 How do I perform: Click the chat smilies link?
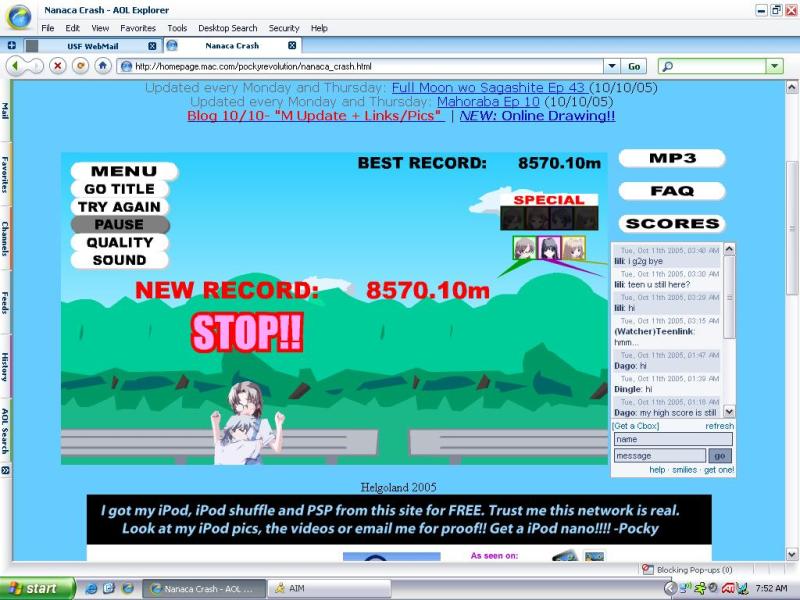684,469
